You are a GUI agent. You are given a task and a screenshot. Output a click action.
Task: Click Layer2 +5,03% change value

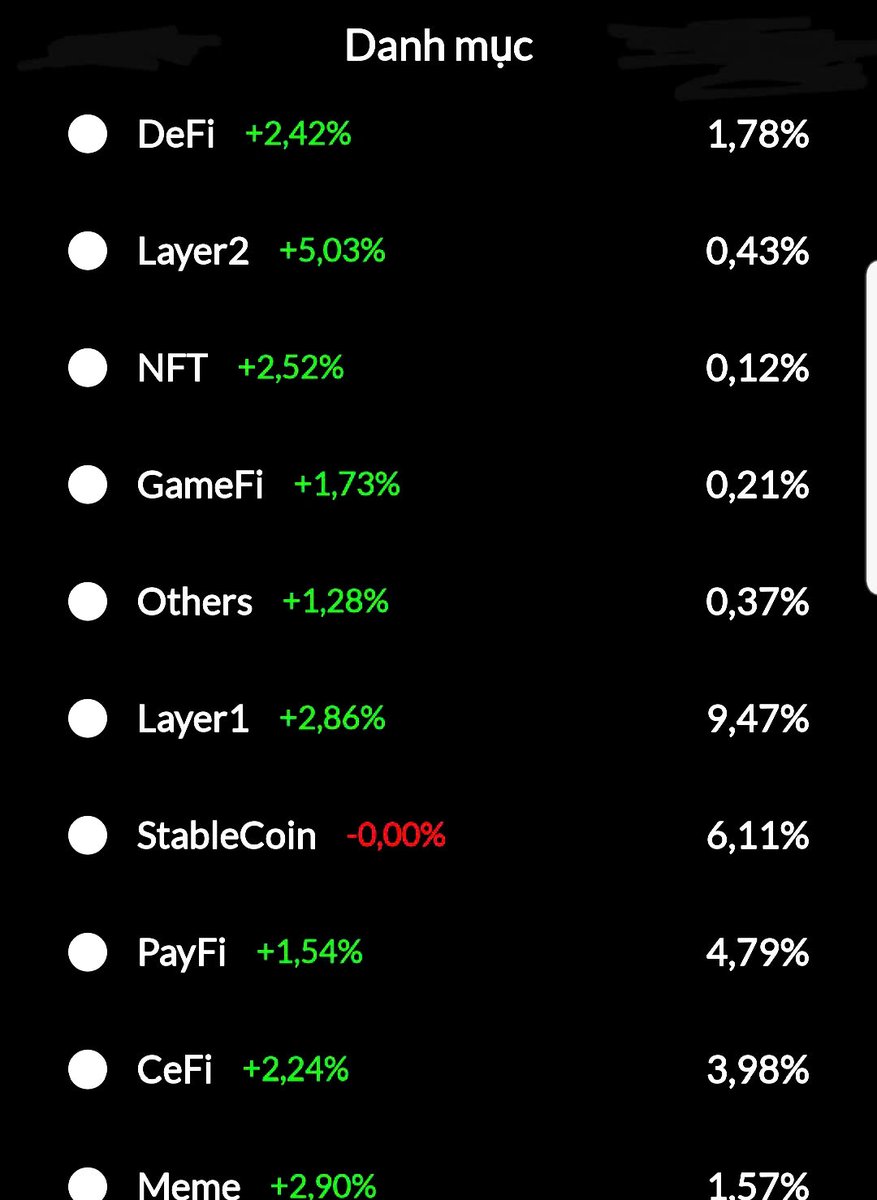332,250
